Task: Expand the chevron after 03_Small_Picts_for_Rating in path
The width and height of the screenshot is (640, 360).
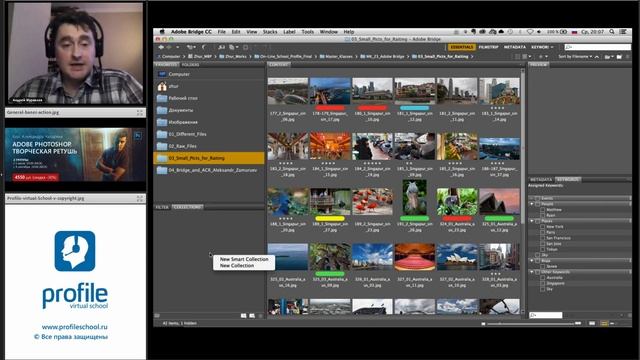Action: coord(472,56)
